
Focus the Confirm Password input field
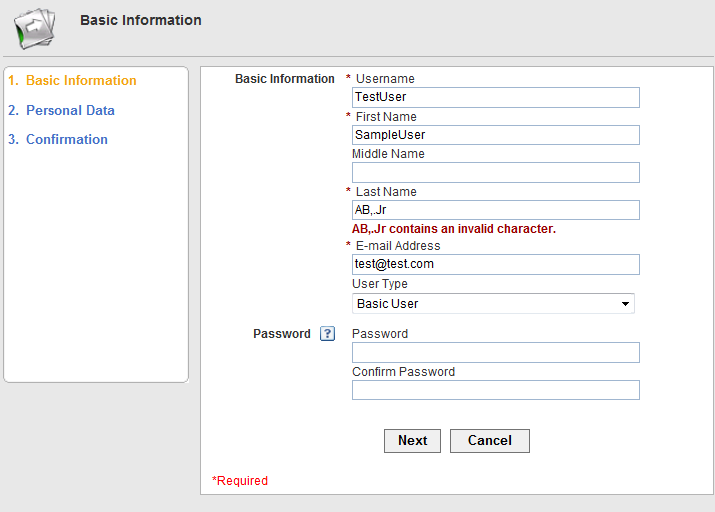point(496,390)
